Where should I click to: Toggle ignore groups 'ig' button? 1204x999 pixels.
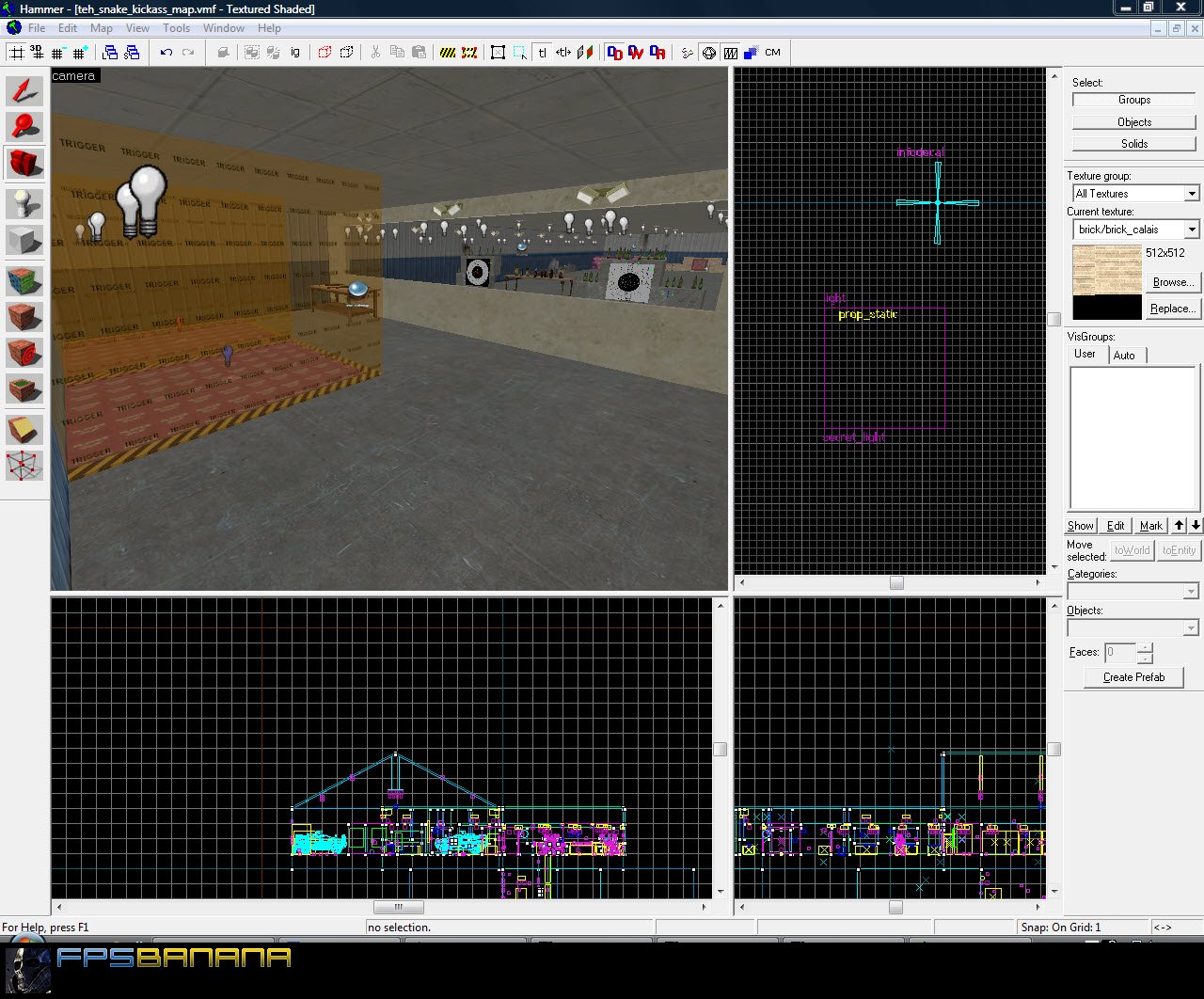coord(295,53)
